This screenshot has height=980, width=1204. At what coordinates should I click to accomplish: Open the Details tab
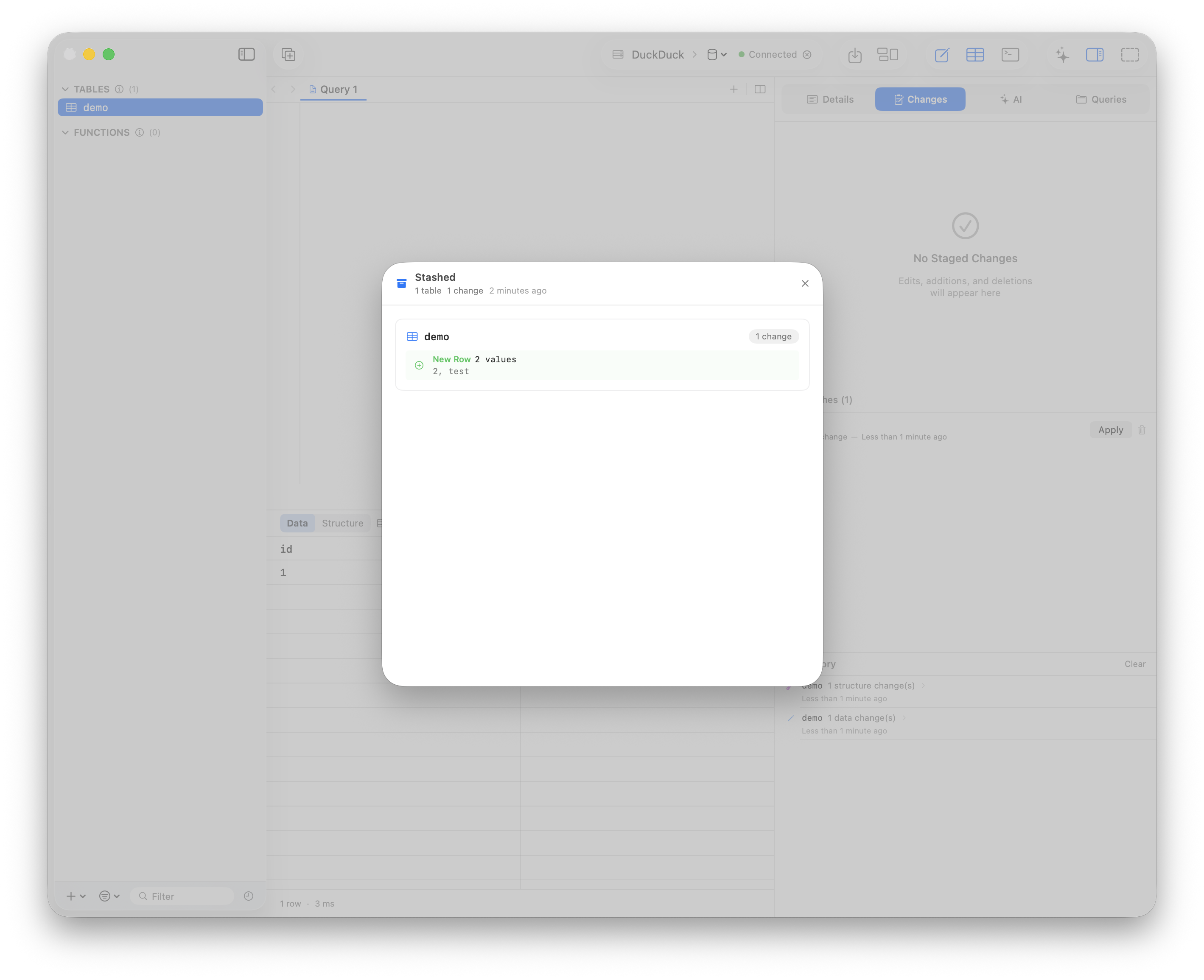(830, 99)
